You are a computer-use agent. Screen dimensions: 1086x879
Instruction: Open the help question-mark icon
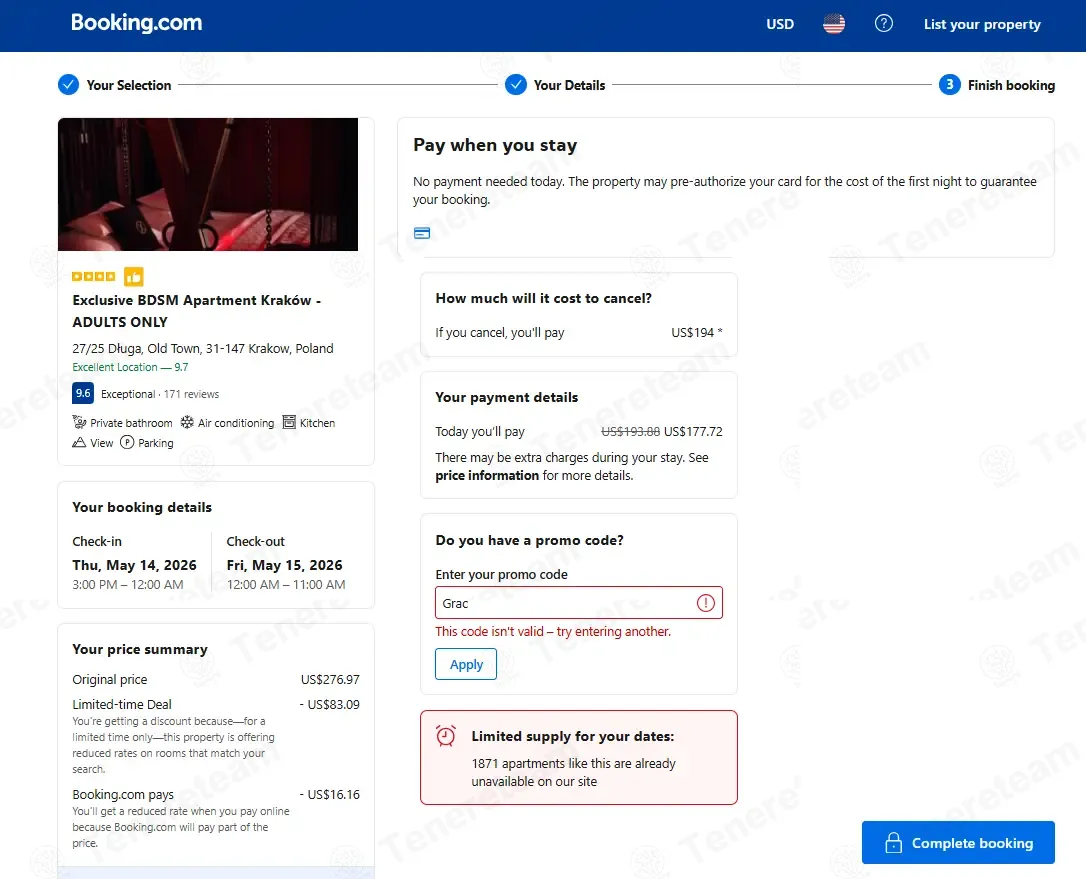[x=884, y=24]
